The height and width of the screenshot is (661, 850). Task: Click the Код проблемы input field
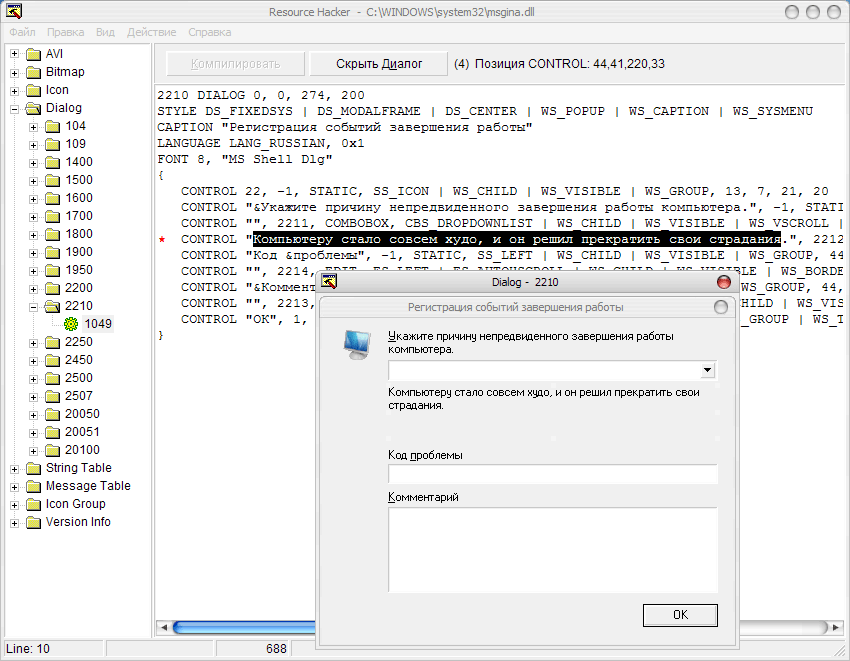click(x=552, y=474)
